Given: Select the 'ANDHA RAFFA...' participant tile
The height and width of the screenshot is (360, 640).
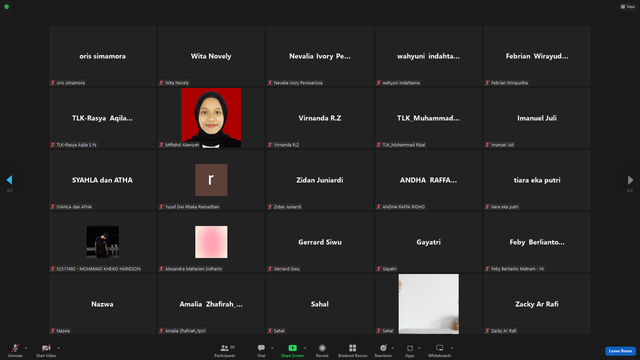Looking at the screenshot, I should (x=429, y=180).
